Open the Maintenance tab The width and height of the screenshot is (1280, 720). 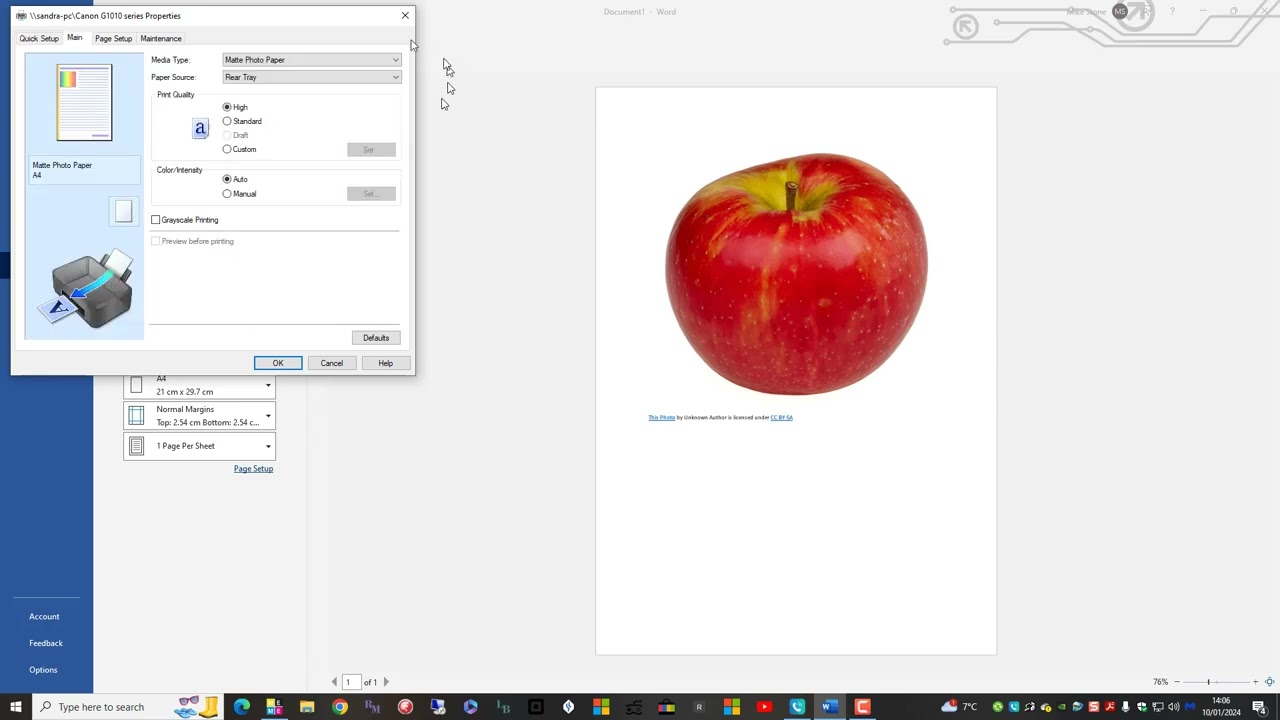[161, 38]
